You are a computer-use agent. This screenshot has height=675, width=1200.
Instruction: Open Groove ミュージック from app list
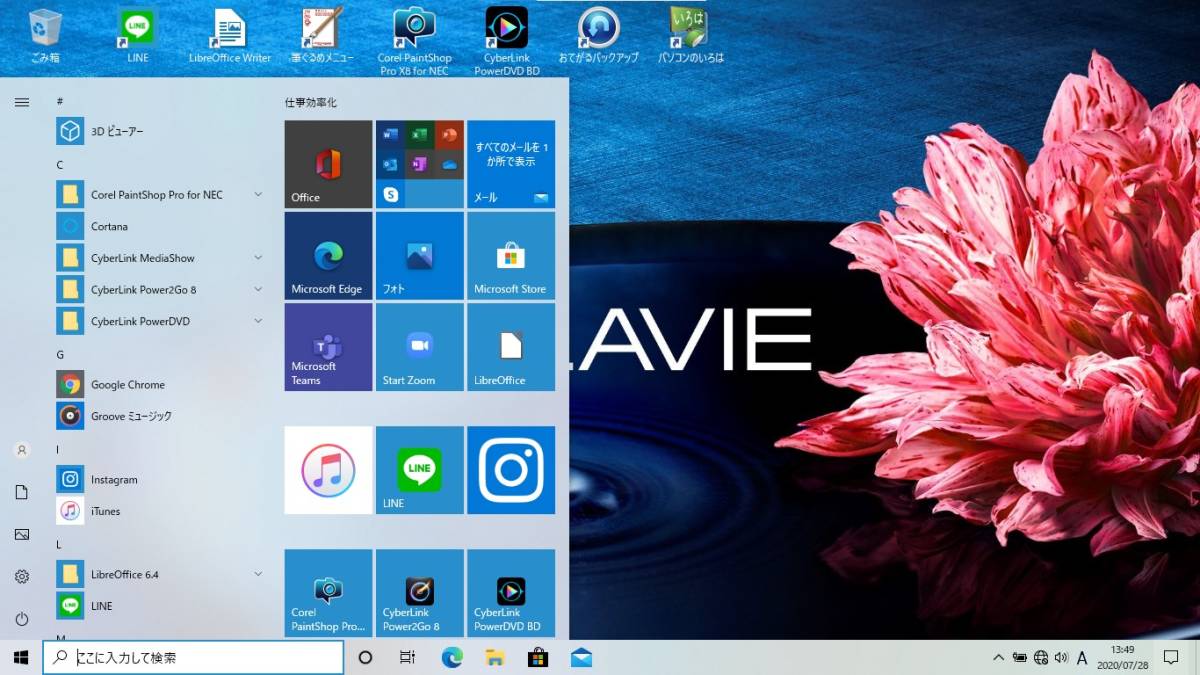160,416
